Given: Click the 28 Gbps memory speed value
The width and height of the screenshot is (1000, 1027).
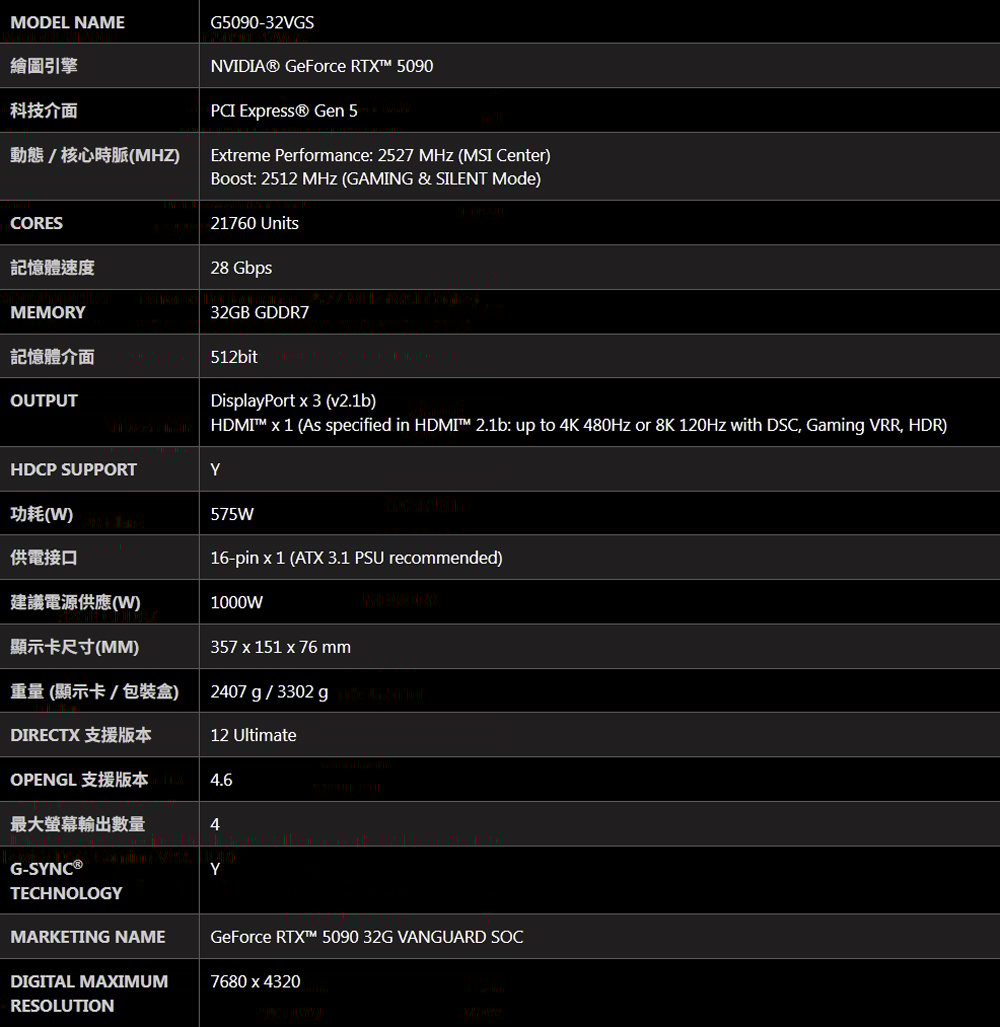Looking at the screenshot, I should click(x=241, y=268).
